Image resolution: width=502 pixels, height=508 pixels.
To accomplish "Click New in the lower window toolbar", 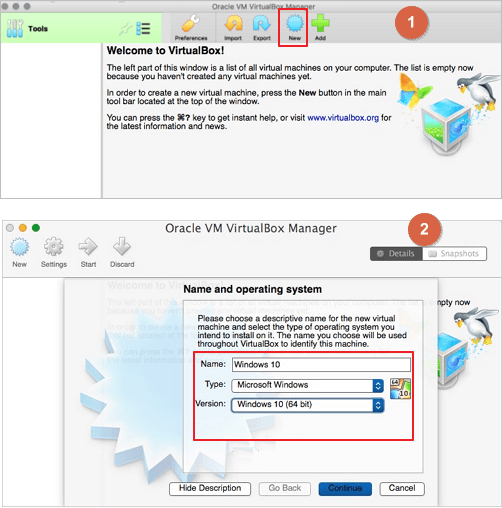I will click(x=19, y=253).
